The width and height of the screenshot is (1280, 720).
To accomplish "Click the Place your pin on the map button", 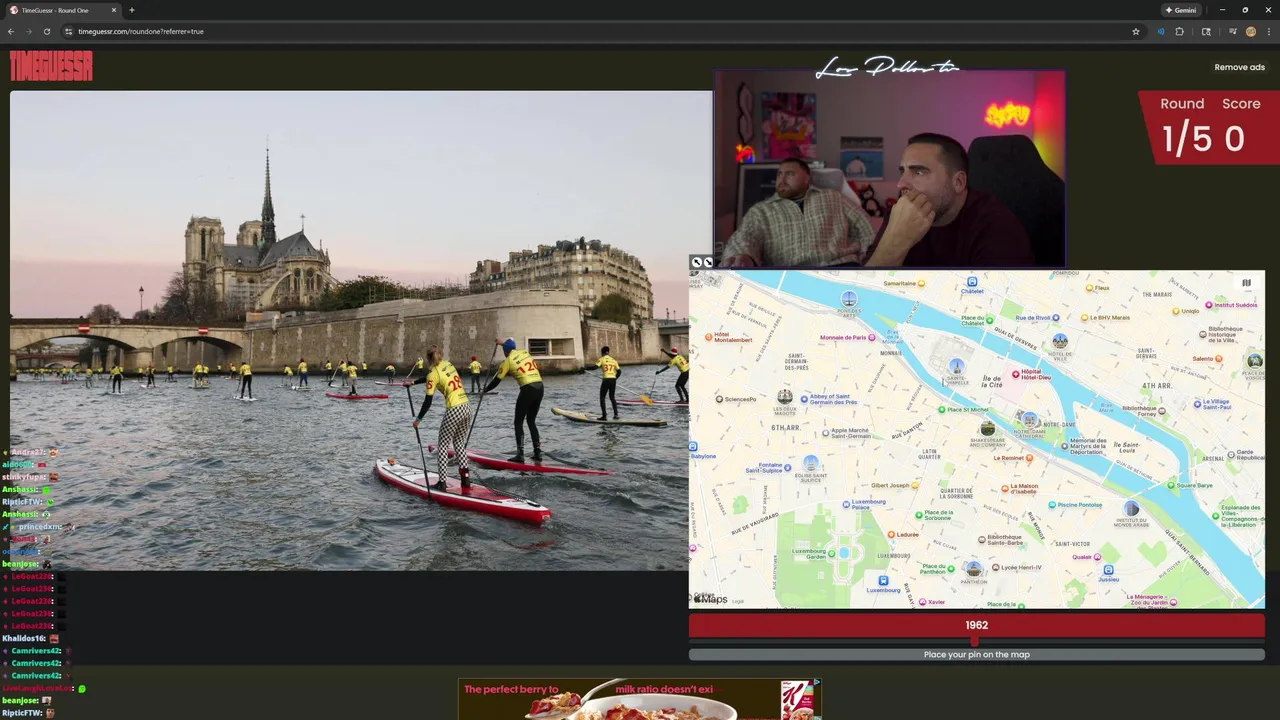I will (976, 655).
